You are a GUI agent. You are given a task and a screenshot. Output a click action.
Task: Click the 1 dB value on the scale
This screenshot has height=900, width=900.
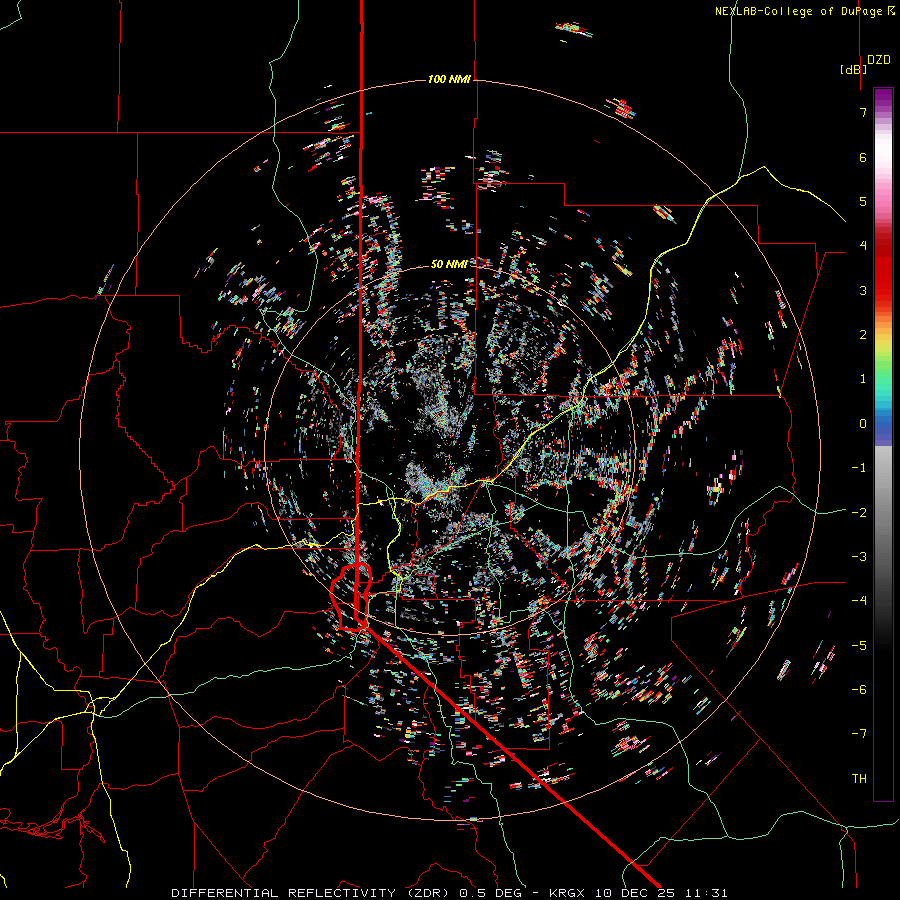863,379
